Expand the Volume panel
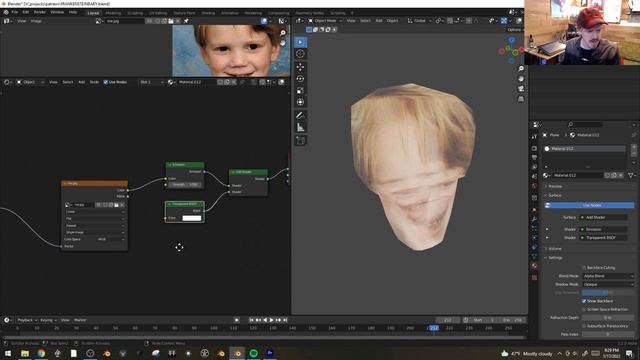Viewport: 640px width, 360px height. tap(554, 249)
